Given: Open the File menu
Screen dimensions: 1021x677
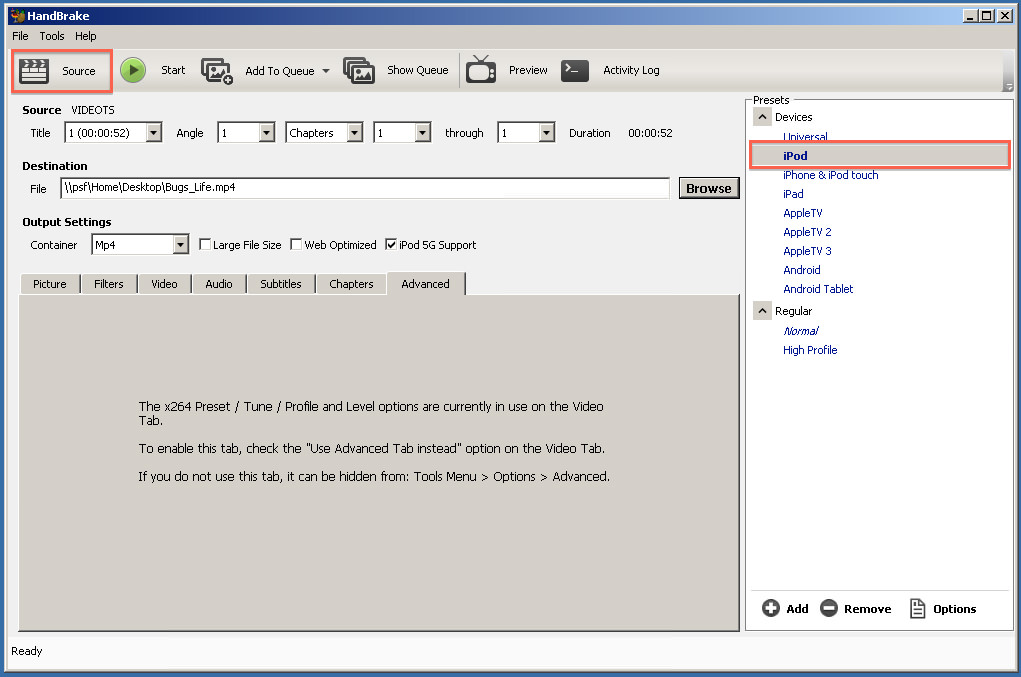Looking at the screenshot, I should tap(20, 36).
